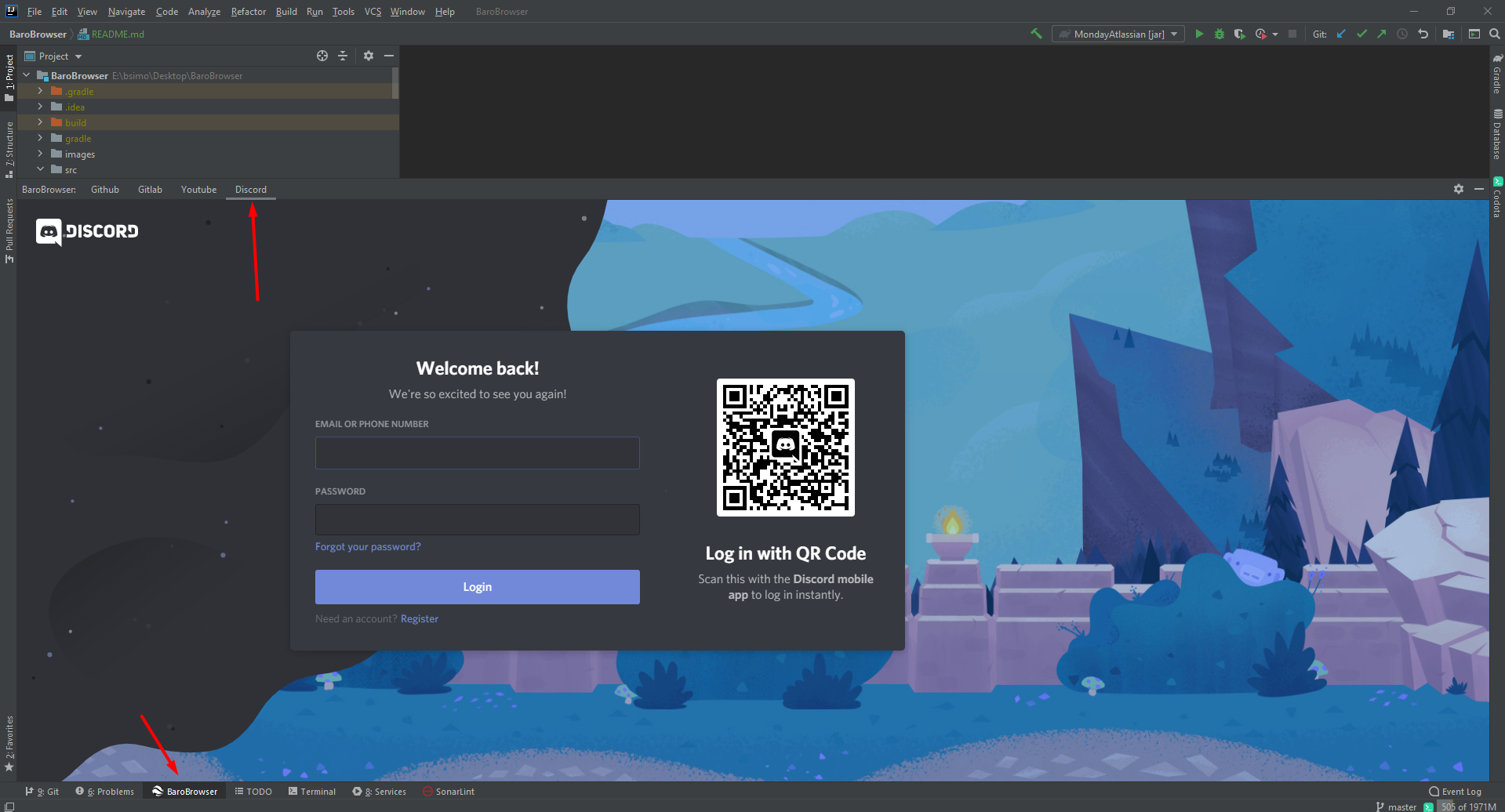Open the Gradle side tool window
The width and height of the screenshot is (1505, 812).
click(1497, 74)
